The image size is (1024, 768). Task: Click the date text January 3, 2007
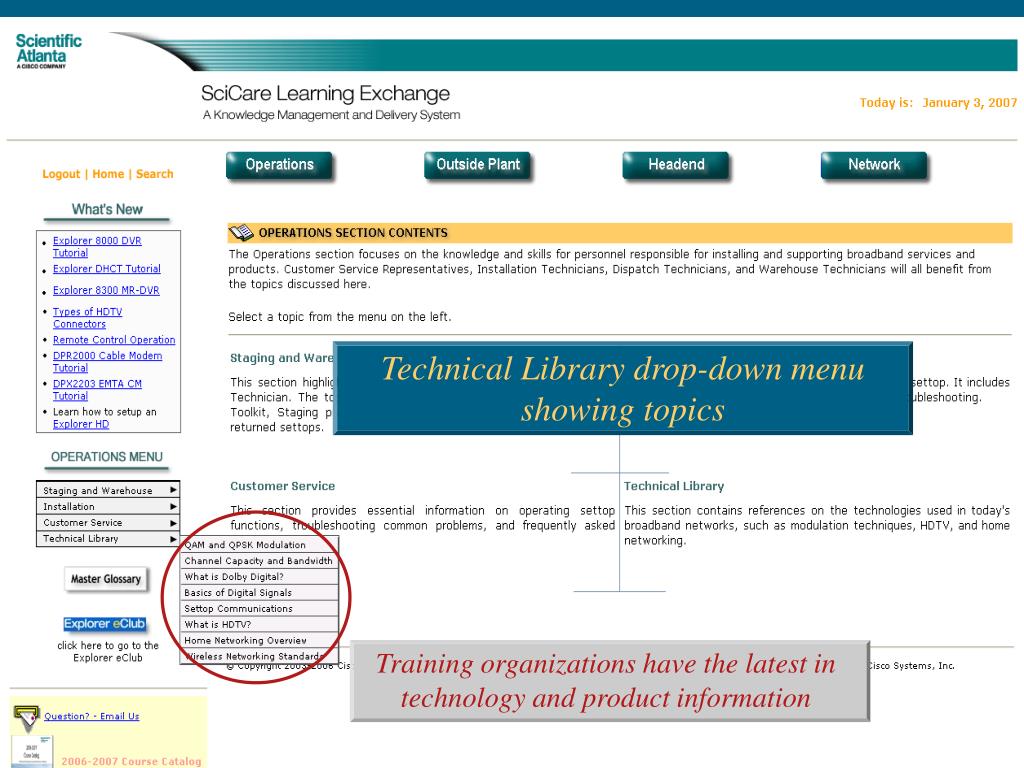(969, 103)
